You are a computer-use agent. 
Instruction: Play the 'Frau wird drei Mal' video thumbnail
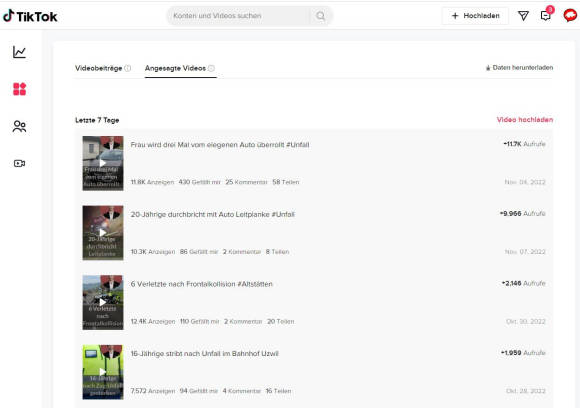[103, 163]
